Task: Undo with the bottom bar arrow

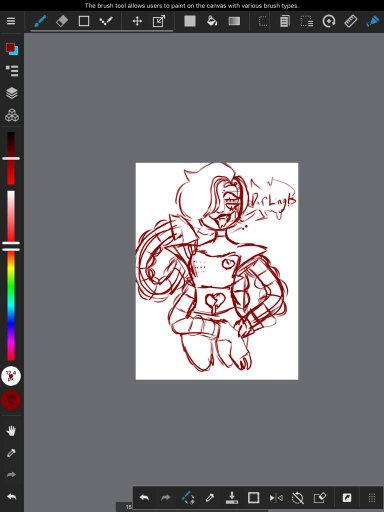Action: point(144,498)
